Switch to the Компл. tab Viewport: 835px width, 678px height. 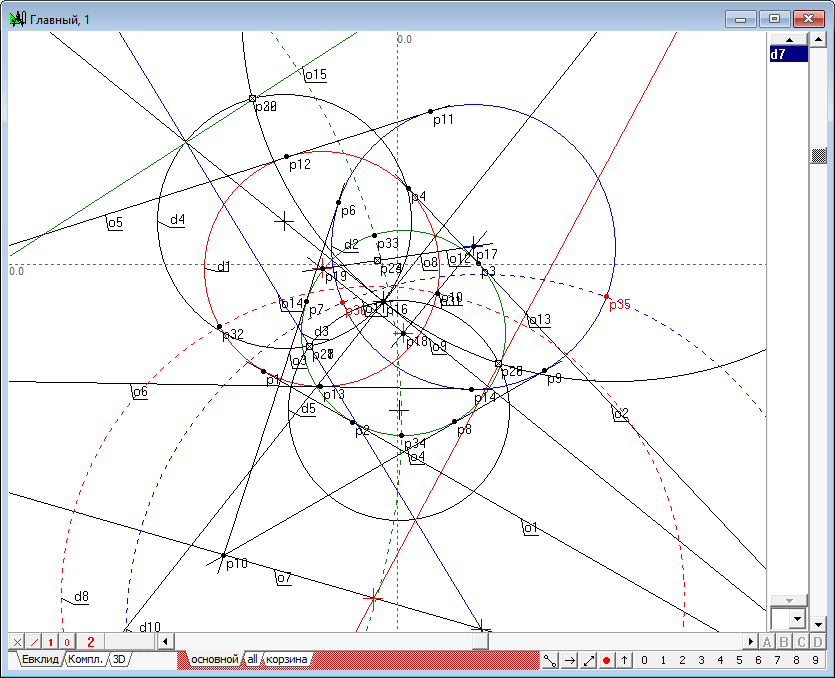[x=85, y=659]
